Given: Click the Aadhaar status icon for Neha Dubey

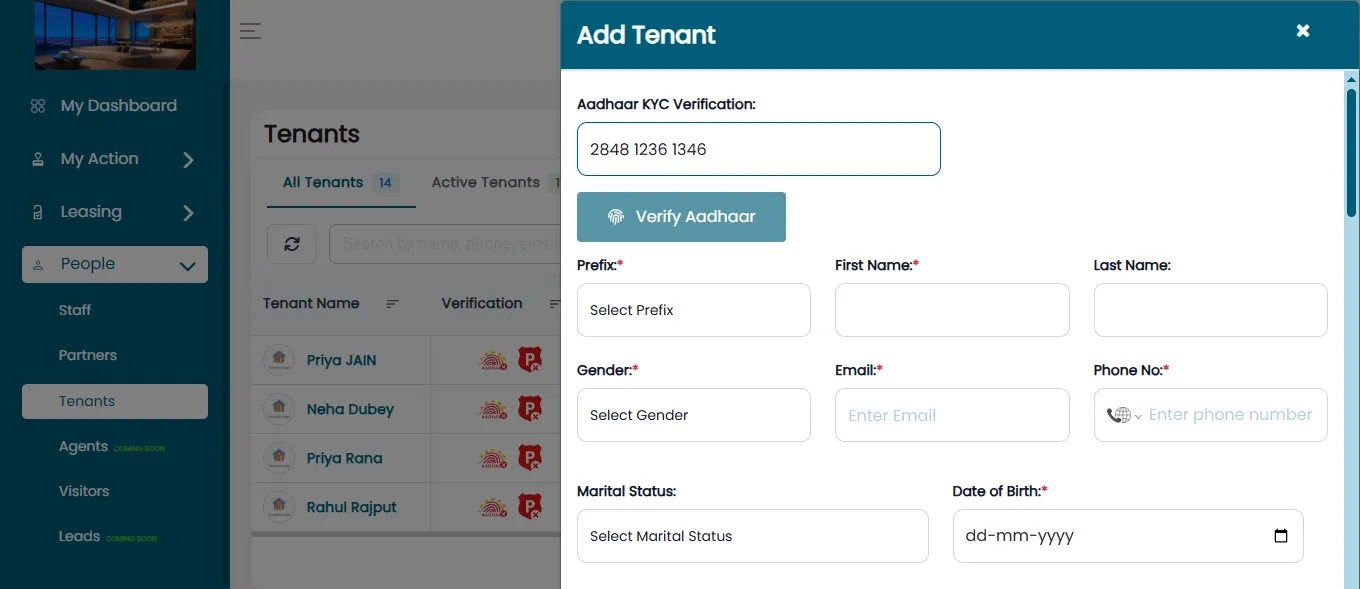Looking at the screenshot, I should pyautogui.click(x=494, y=409).
